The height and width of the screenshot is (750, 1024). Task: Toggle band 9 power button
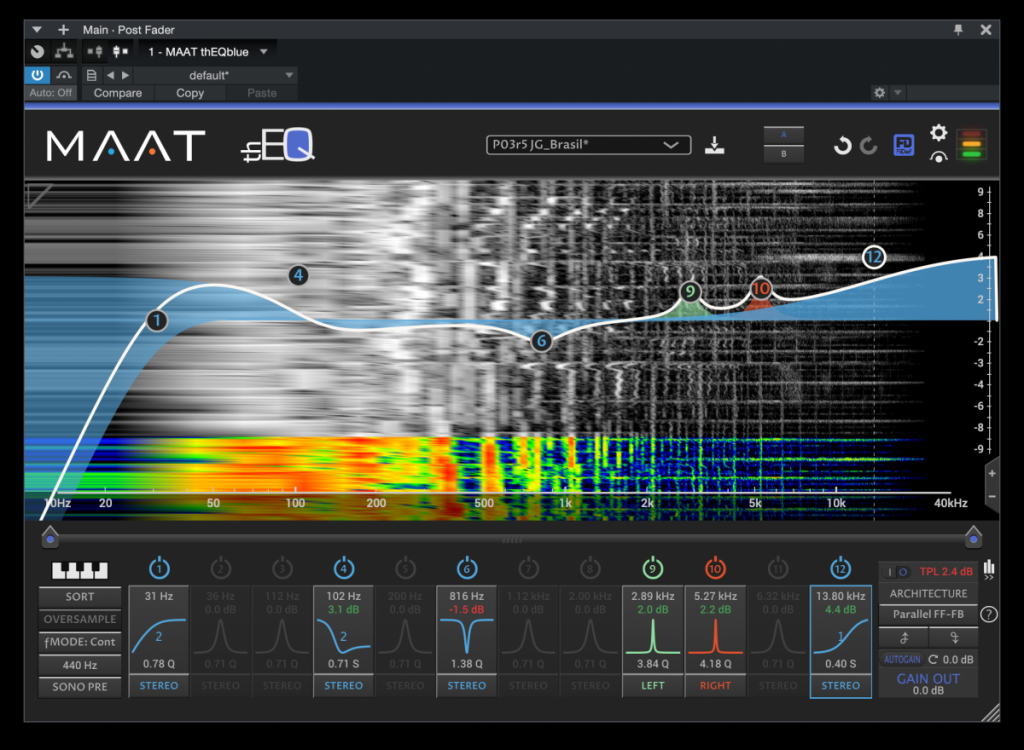(652, 568)
